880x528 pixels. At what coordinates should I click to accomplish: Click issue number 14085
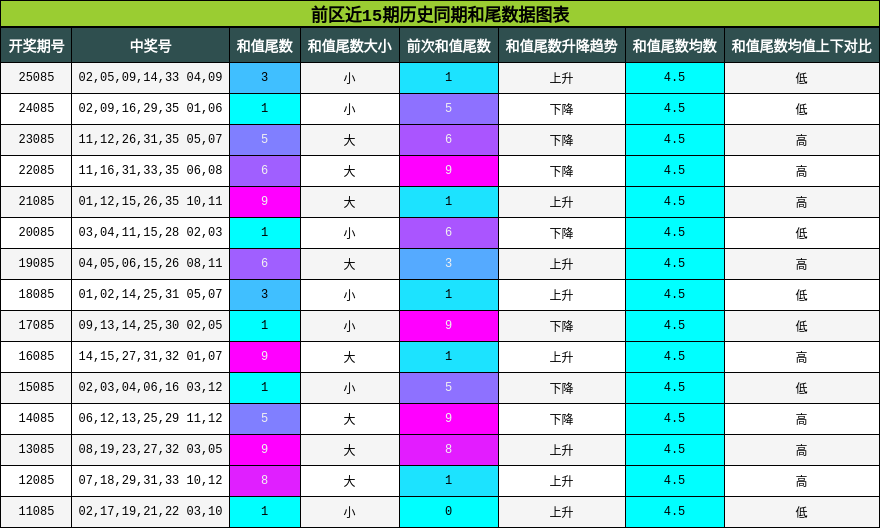click(x=36, y=418)
